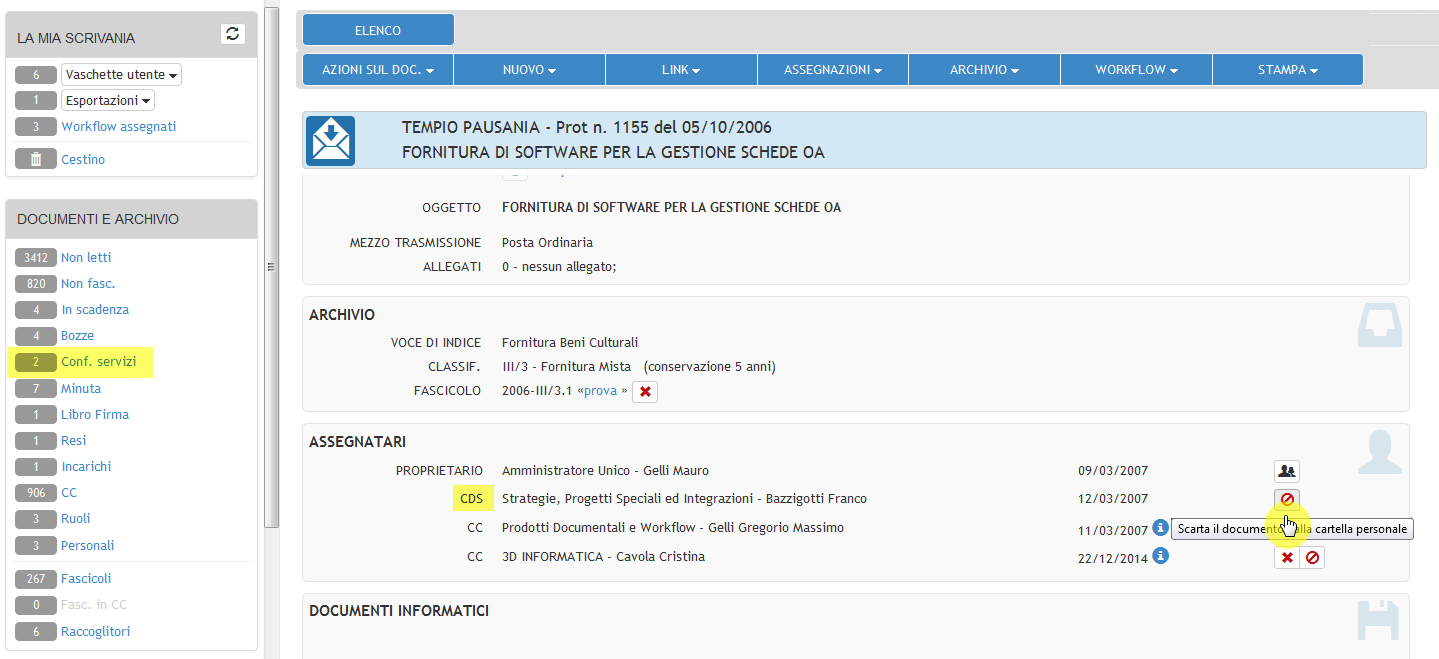This screenshot has height=659, width=1439.
Task: Open the Azioni sul doc. menu
Action: point(378,70)
